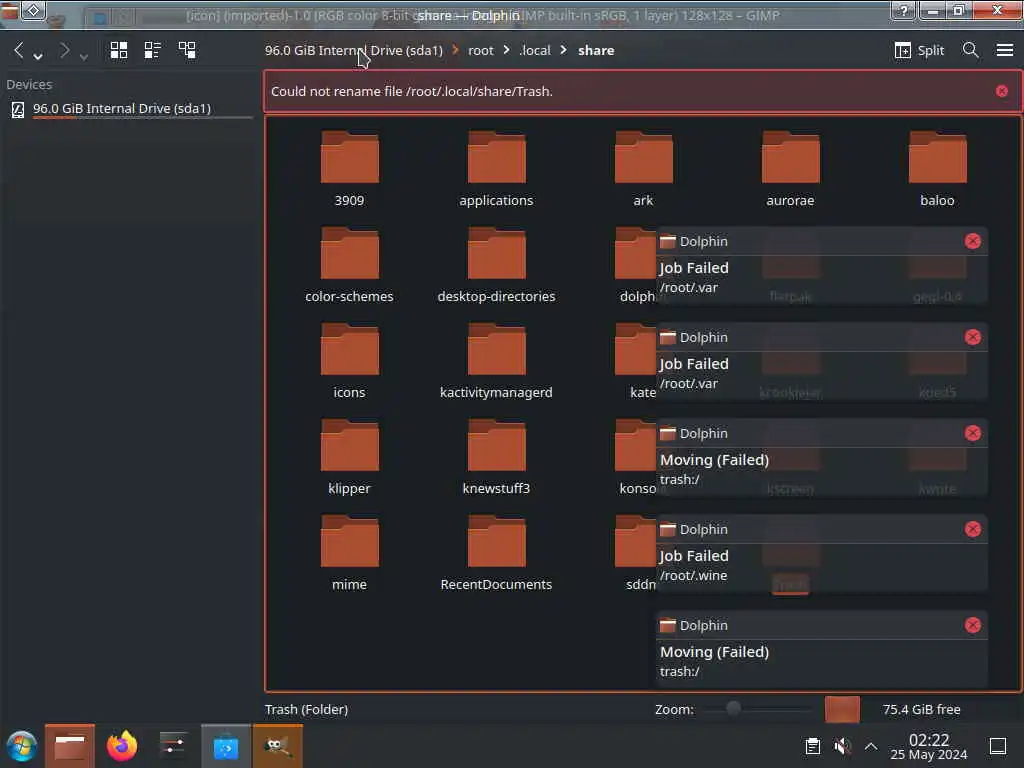Image resolution: width=1024 pixels, height=768 pixels.
Task: Click the share breadcrumb
Action: pos(596,50)
